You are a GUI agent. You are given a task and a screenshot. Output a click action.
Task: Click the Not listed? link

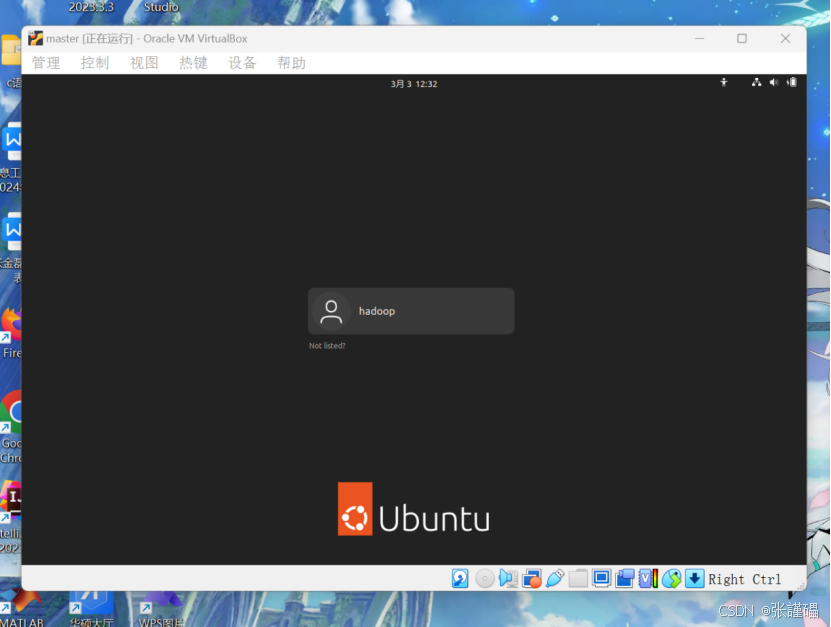pyautogui.click(x=327, y=346)
